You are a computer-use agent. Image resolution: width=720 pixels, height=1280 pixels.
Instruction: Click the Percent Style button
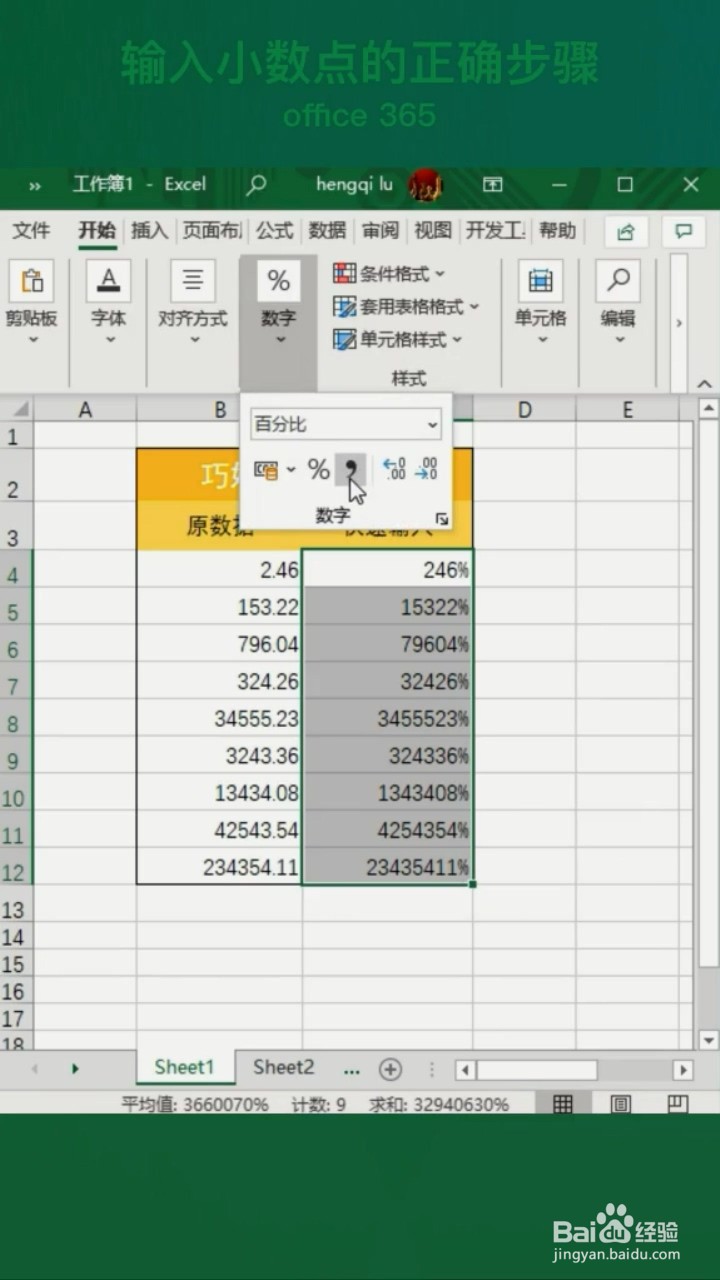[318, 469]
